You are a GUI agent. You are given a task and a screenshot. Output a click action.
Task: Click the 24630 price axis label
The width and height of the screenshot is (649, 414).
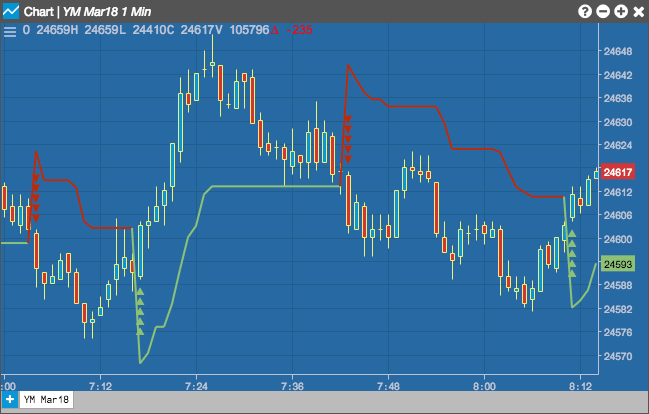point(618,122)
